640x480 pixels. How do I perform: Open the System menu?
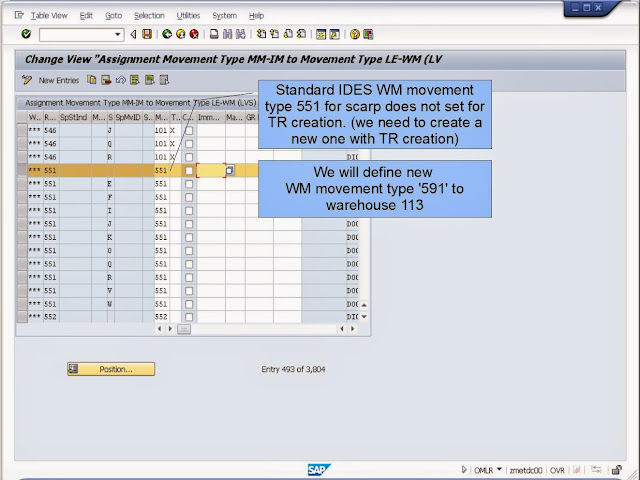pyautogui.click(x=224, y=16)
